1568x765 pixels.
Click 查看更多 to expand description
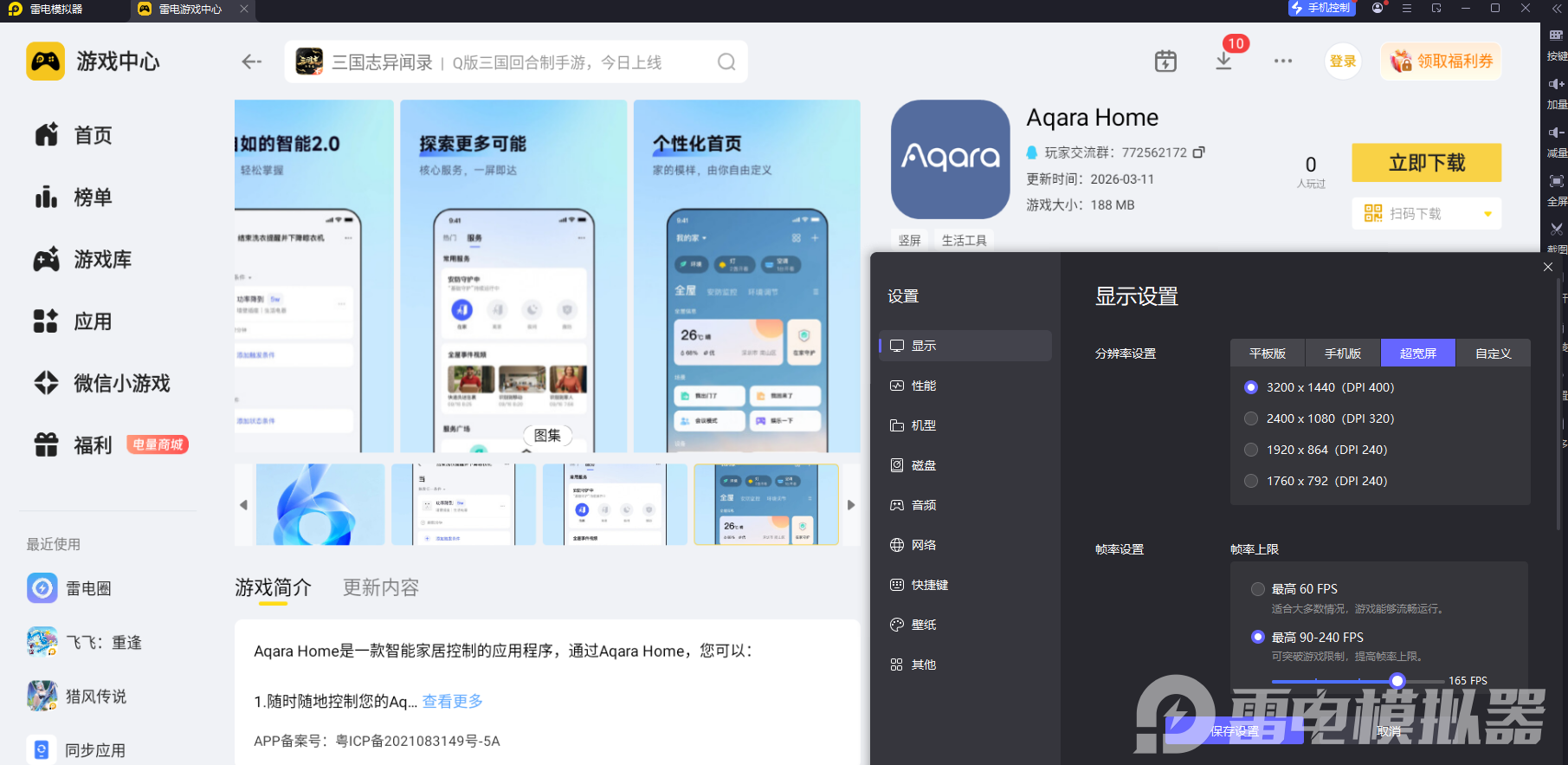(453, 701)
